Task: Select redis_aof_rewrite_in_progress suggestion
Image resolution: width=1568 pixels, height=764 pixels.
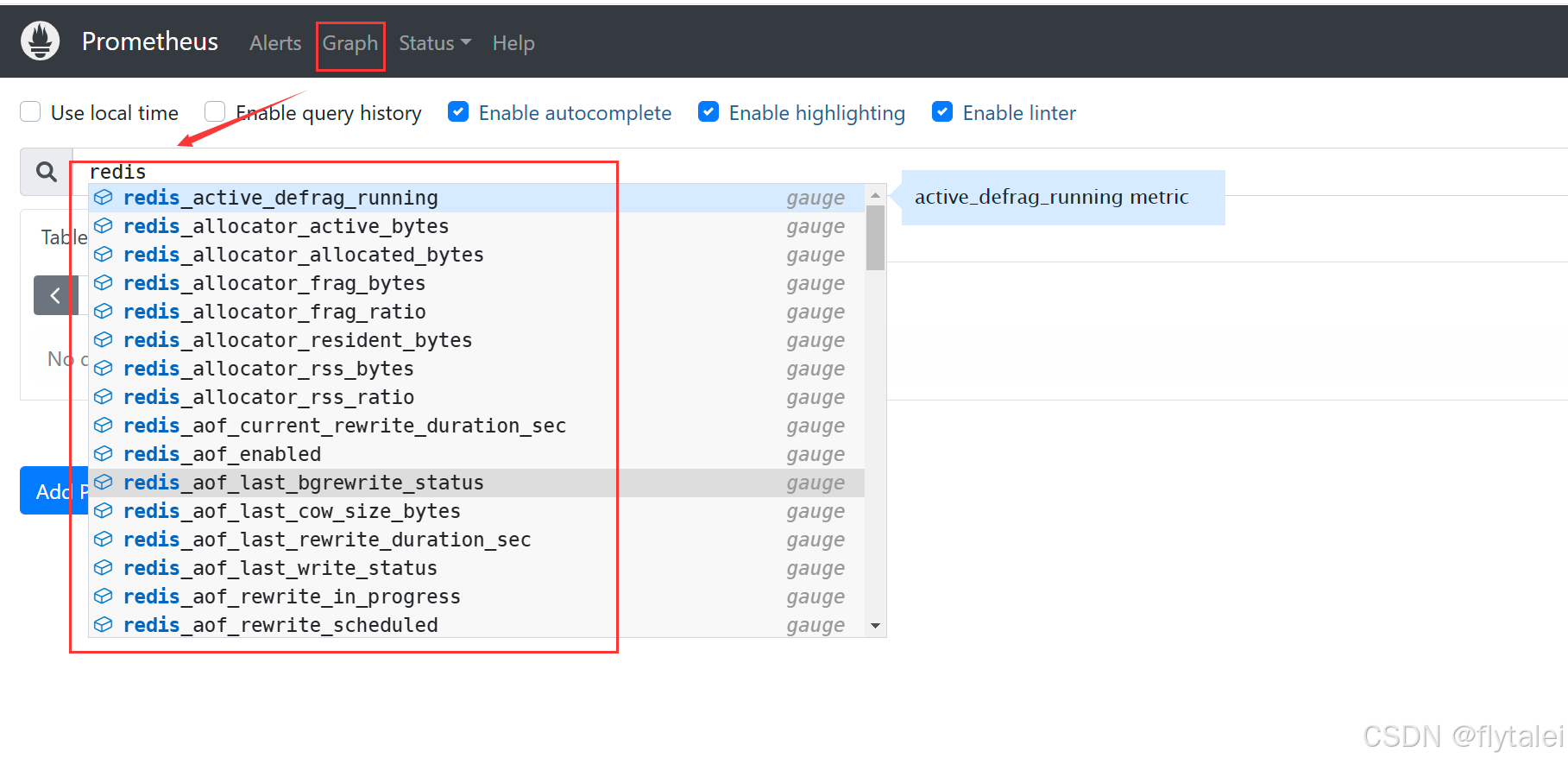Action: [476, 597]
